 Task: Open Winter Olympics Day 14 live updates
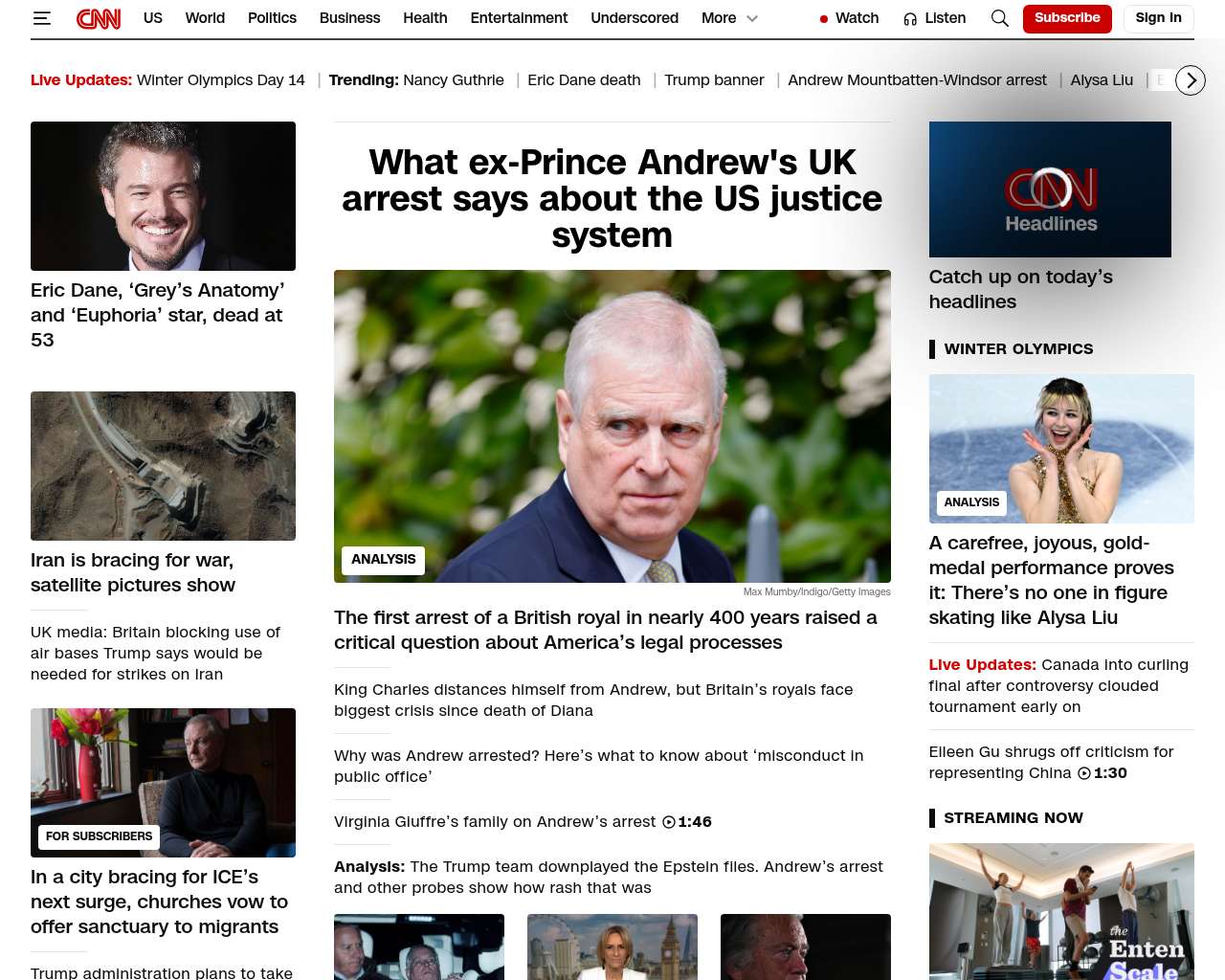point(221,80)
